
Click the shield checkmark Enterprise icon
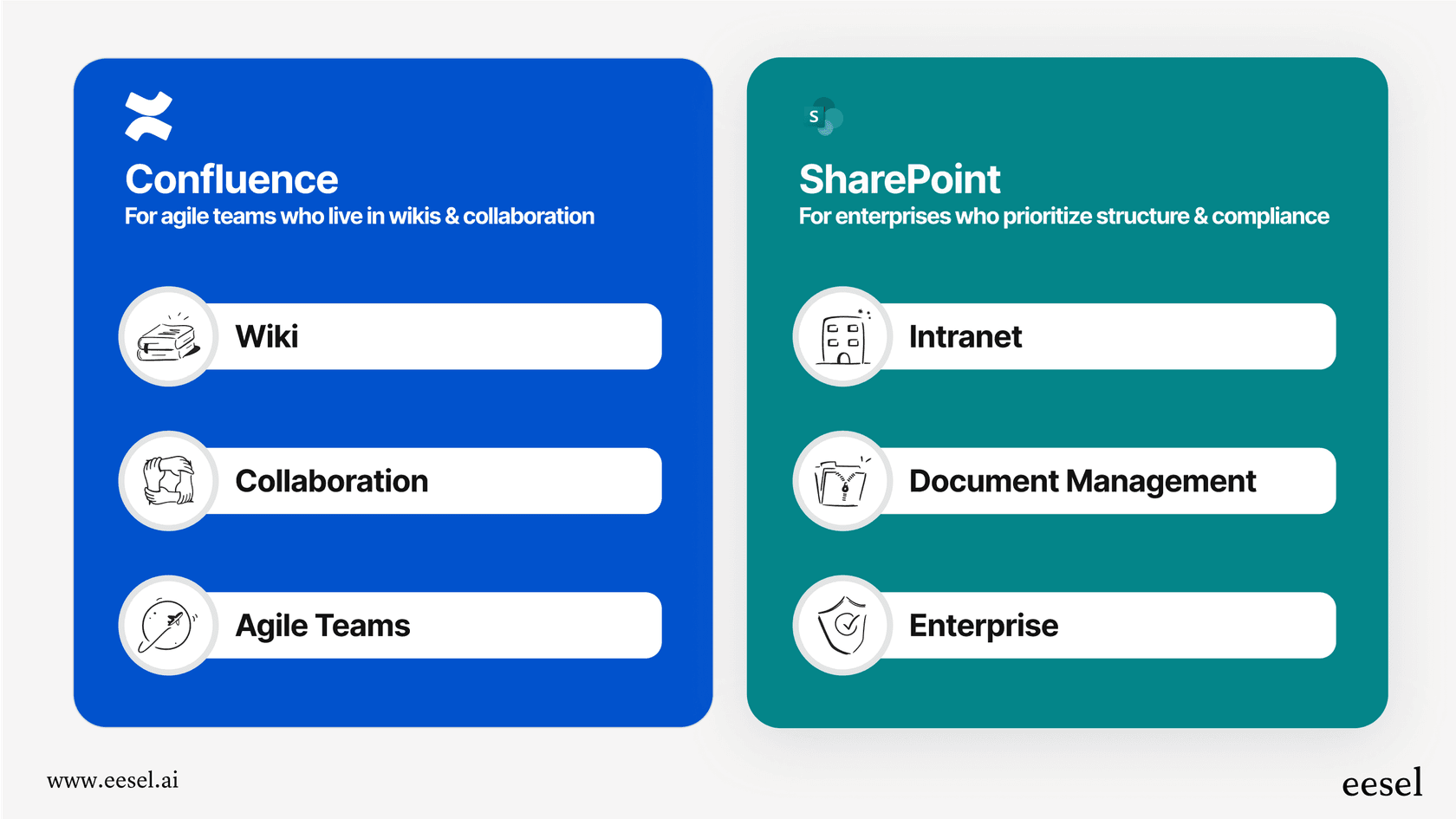[842, 625]
